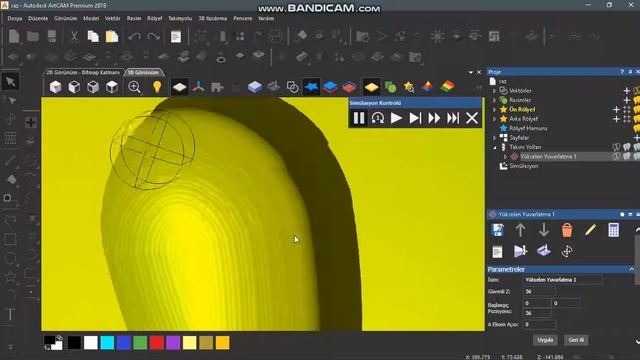
Task: Click the circular move-arrows transform icon
Action: 567,251
